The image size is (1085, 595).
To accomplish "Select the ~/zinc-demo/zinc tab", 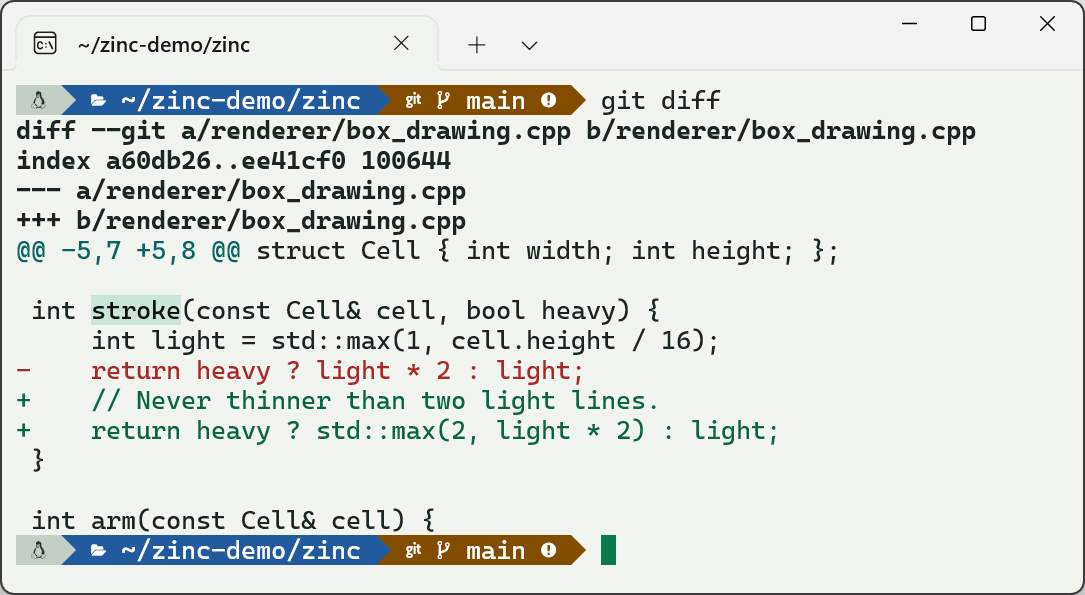I will (226, 44).
